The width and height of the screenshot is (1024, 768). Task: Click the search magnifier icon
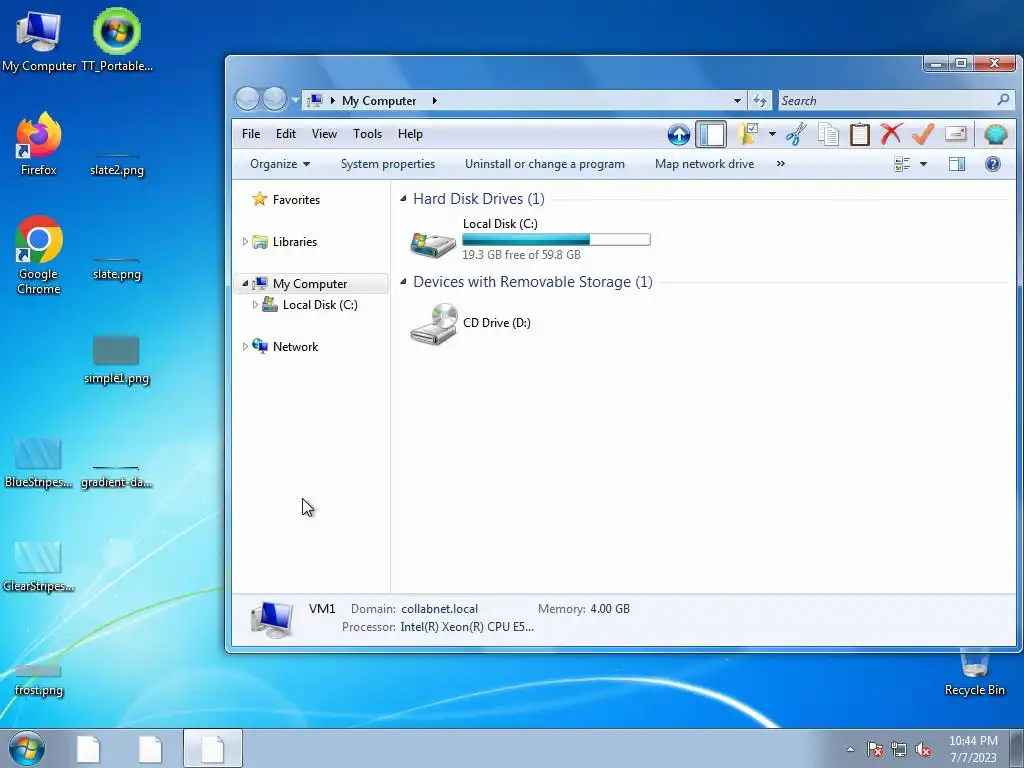pos(1004,100)
